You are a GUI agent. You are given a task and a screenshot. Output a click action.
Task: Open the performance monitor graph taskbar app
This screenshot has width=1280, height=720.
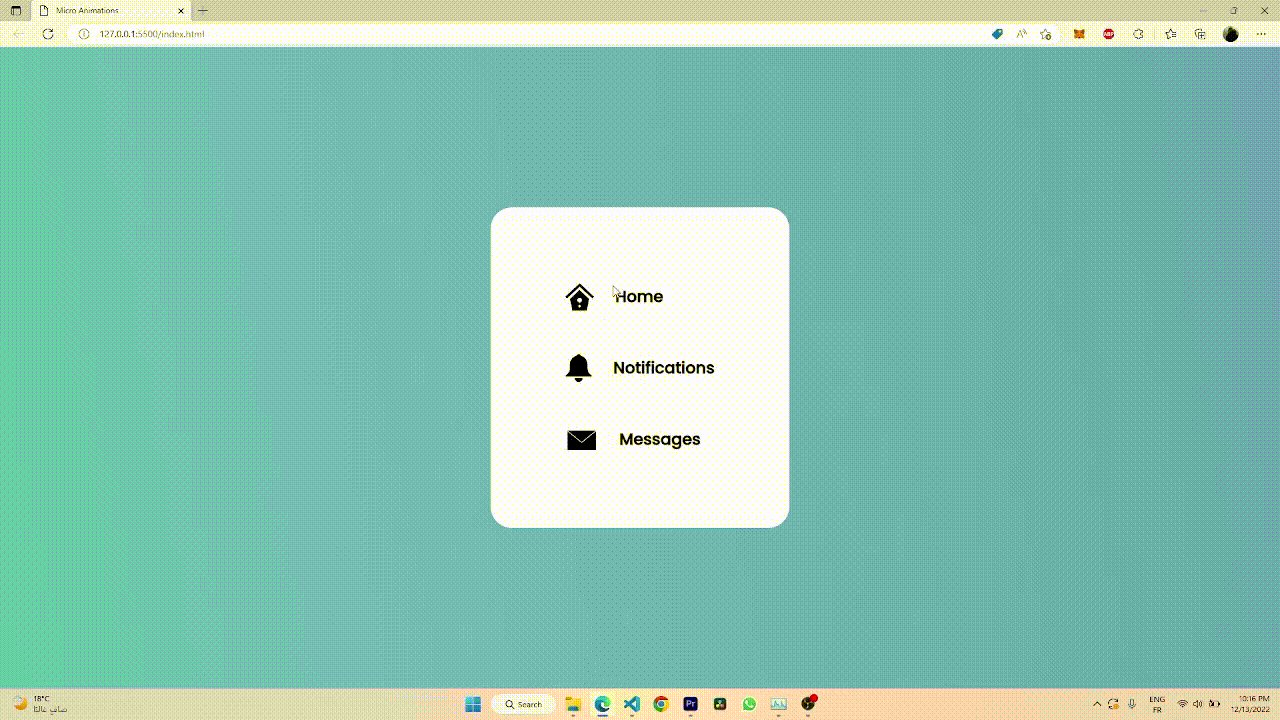pos(778,704)
